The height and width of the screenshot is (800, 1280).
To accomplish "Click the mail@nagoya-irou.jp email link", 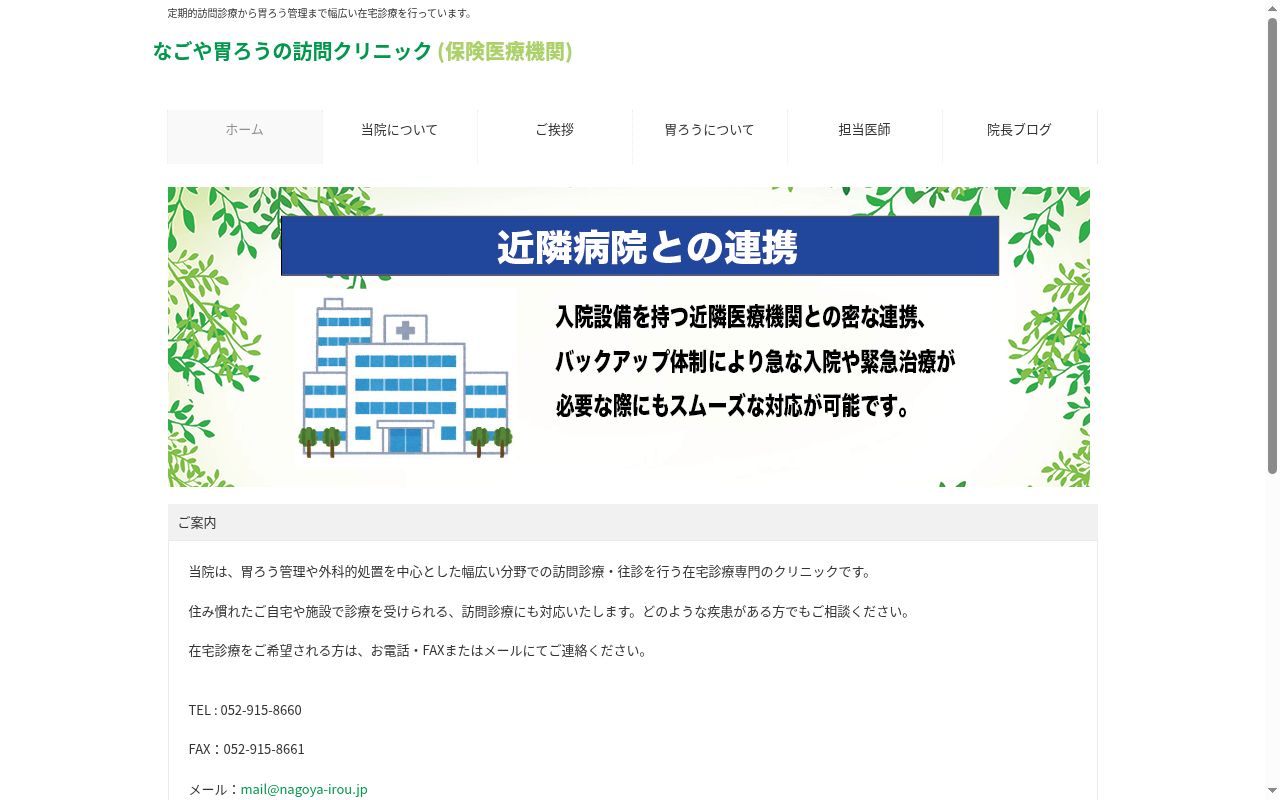I will 304,789.
